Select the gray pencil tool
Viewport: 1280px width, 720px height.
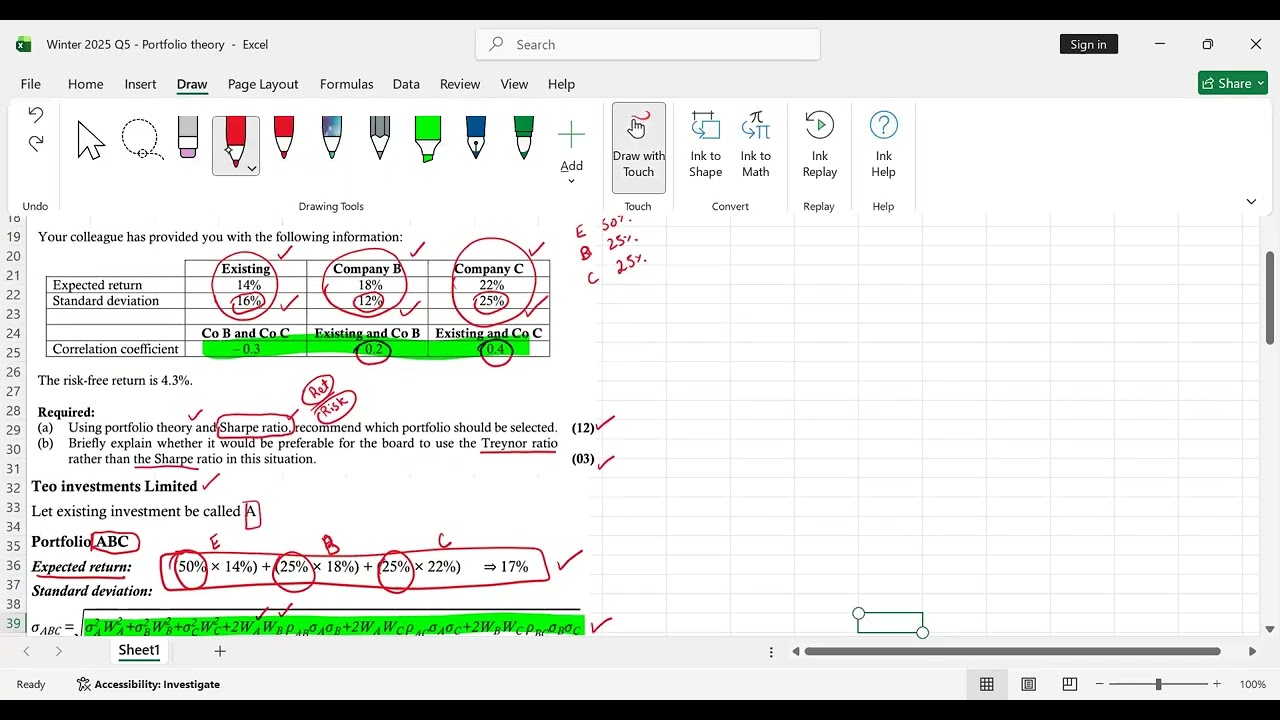pyautogui.click(x=380, y=138)
